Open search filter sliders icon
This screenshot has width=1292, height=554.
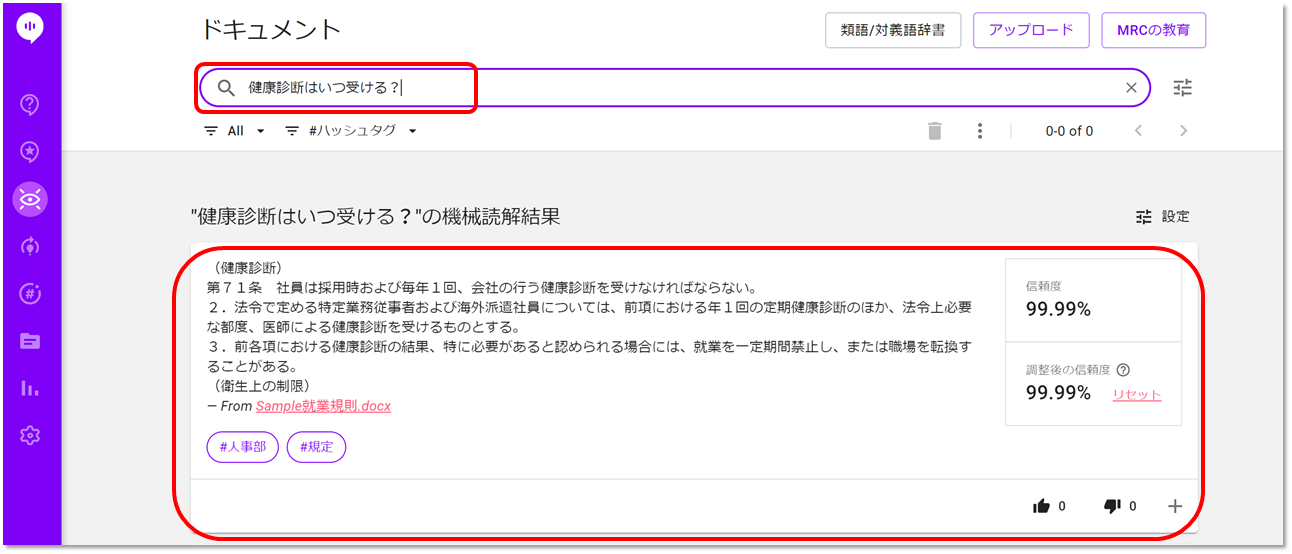[1183, 88]
